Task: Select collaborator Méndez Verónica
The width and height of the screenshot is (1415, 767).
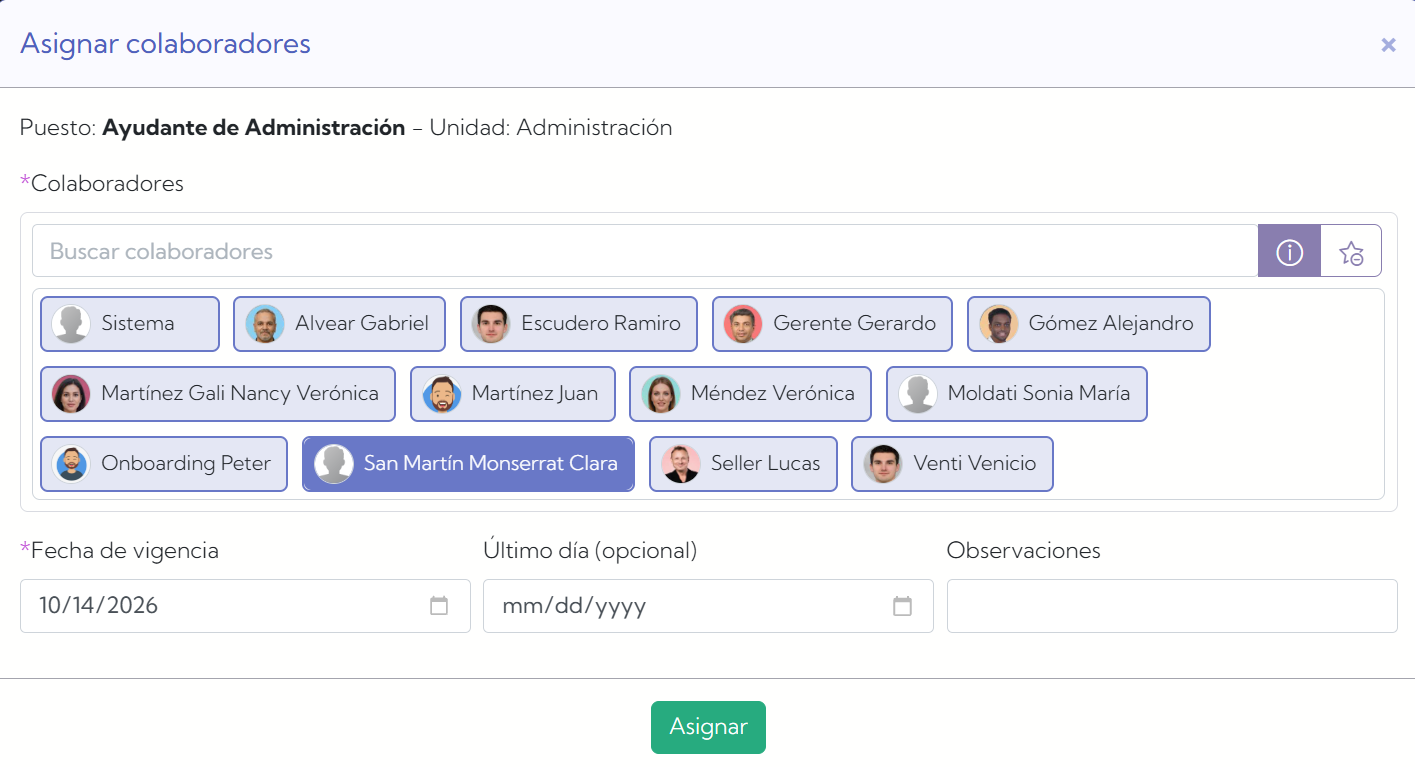Action: tap(750, 394)
